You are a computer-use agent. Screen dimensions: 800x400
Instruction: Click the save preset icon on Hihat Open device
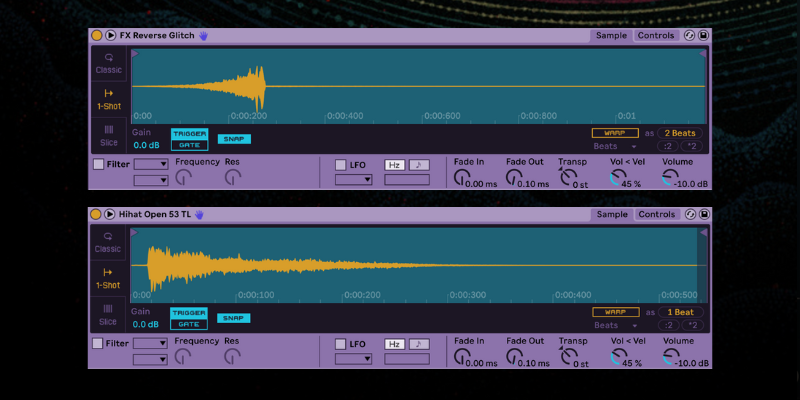[703, 214]
